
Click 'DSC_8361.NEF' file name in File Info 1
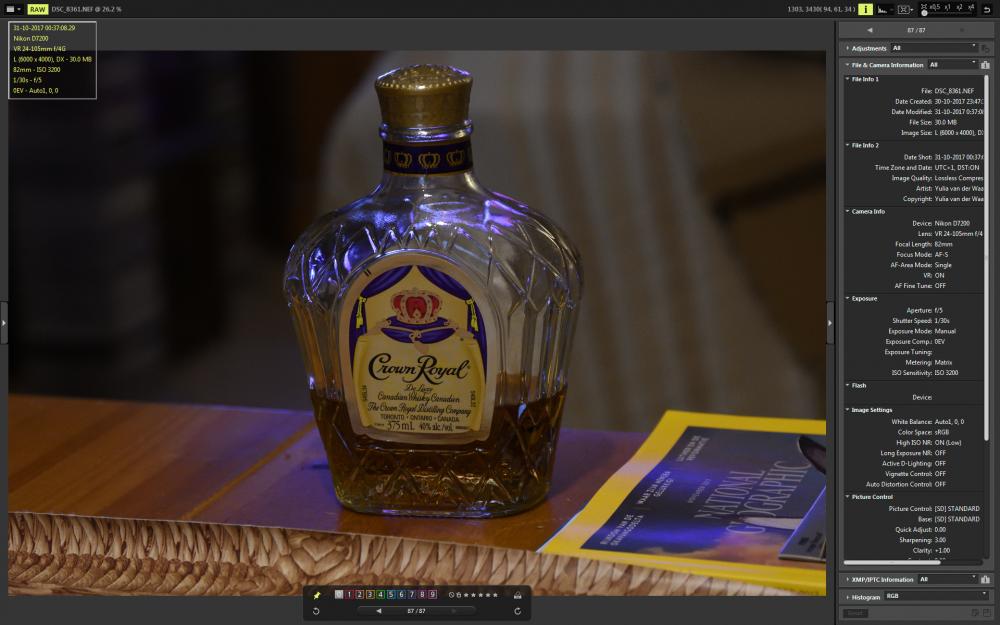pos(954,91)
